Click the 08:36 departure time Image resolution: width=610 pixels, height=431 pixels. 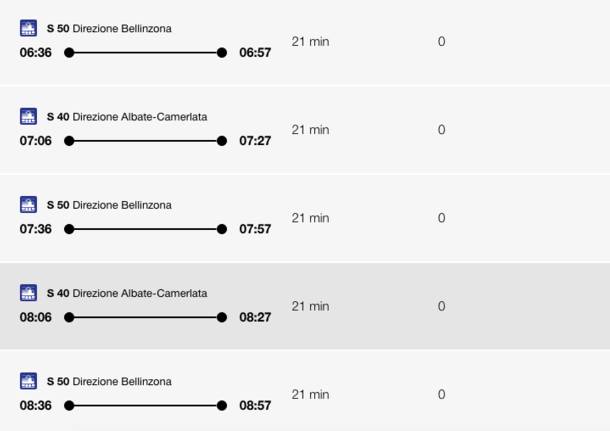pos(35,406)
